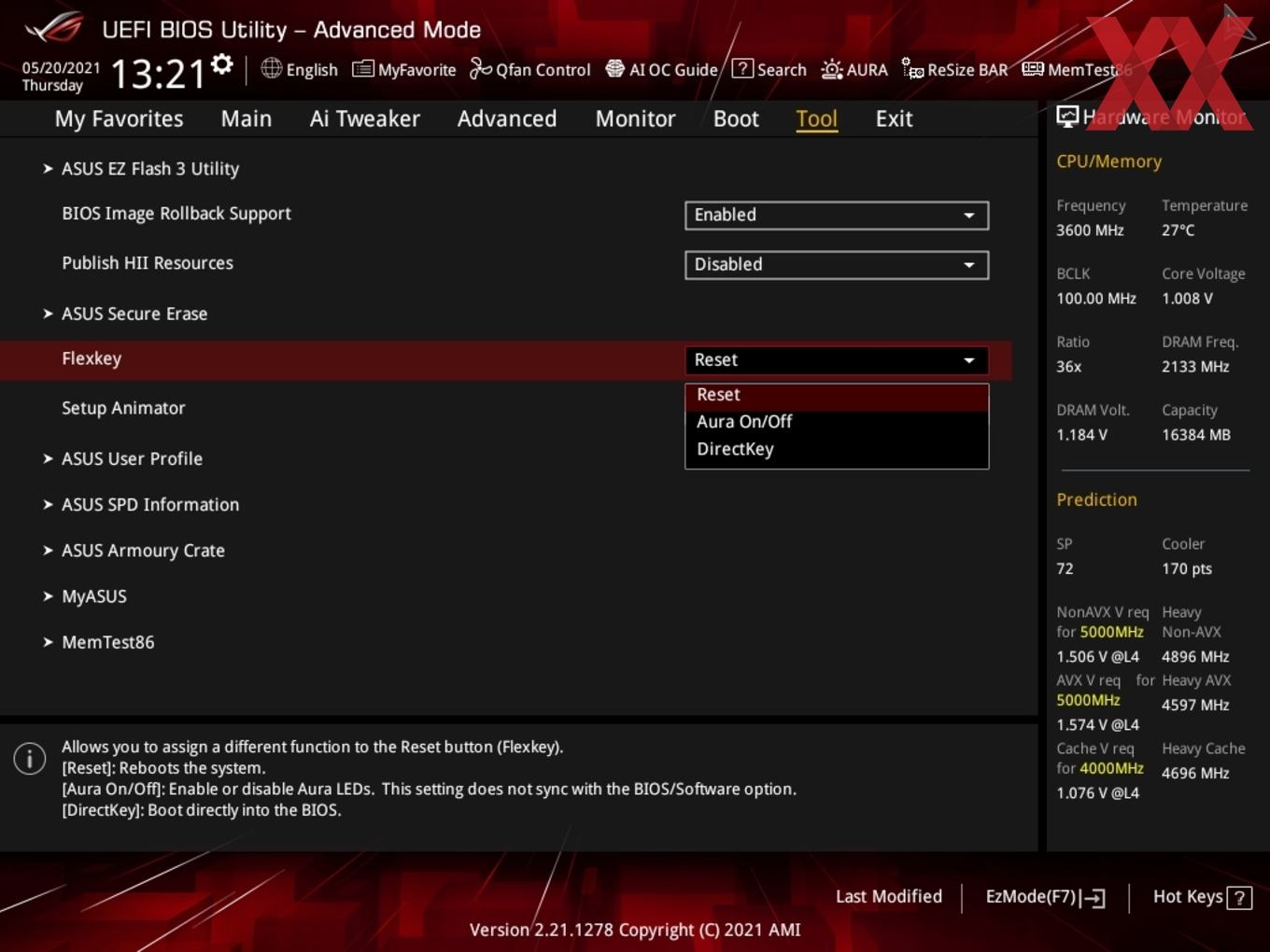Expand MyASUS submenu
1270x952 pixels.
pyautogui.click(x=93, y=596)
